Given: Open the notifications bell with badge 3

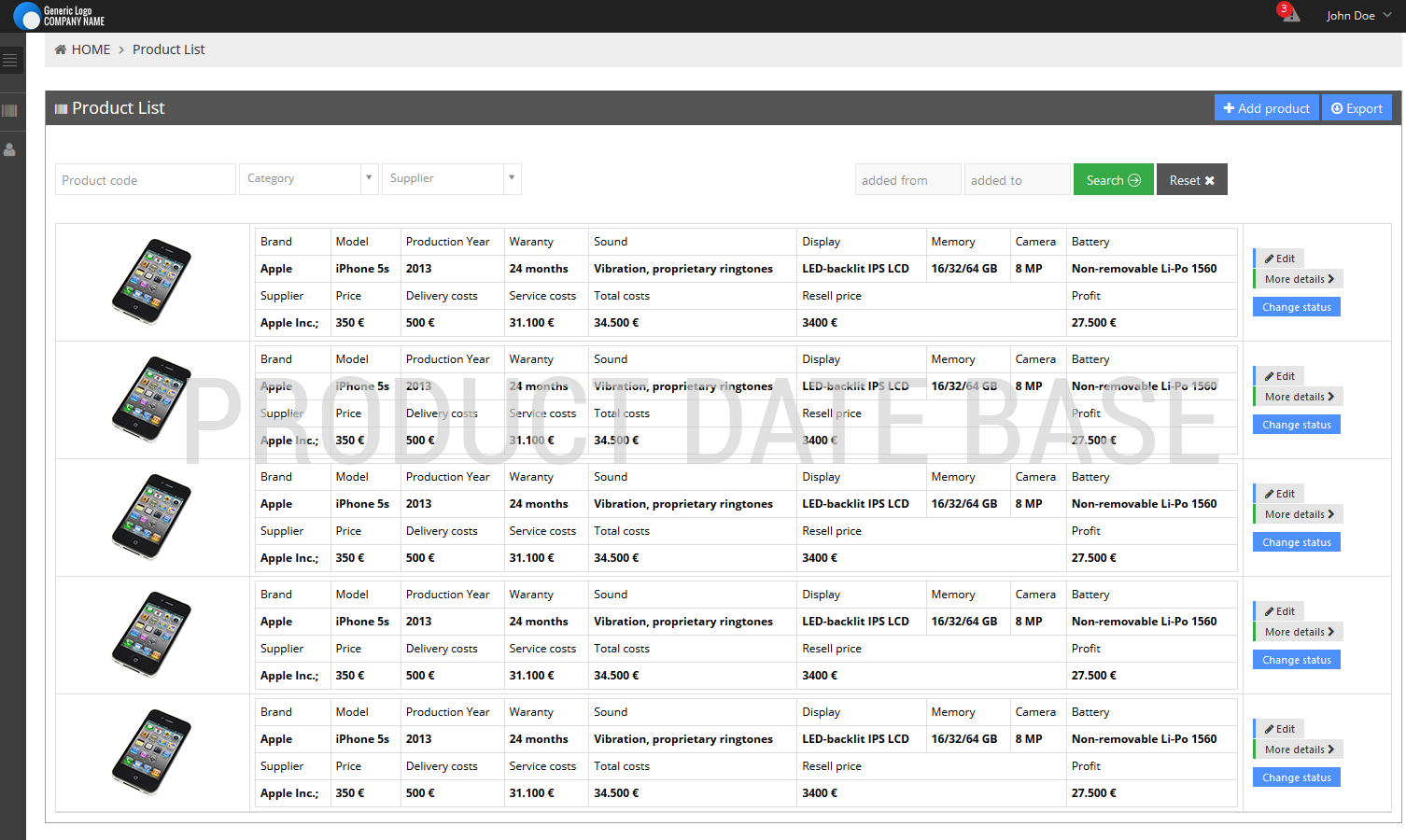Looking at the screenshot, I should tap(1289, 12).
